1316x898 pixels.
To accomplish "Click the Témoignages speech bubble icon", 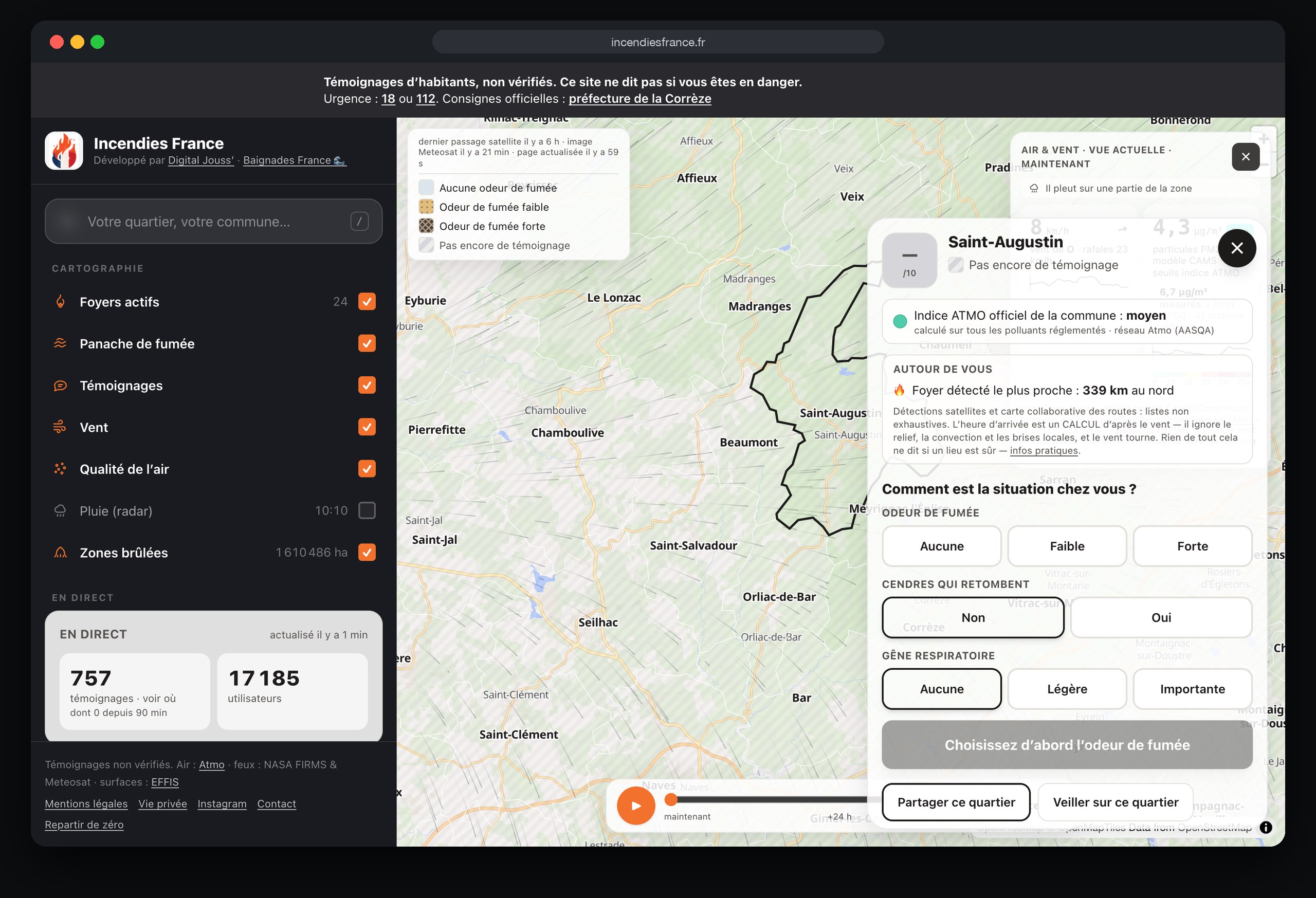I will [x=60, y=386].
